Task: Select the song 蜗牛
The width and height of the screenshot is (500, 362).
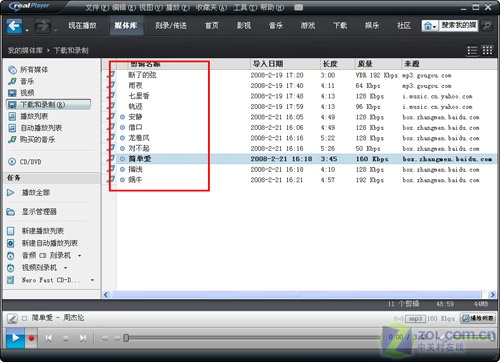Action: 135,180
